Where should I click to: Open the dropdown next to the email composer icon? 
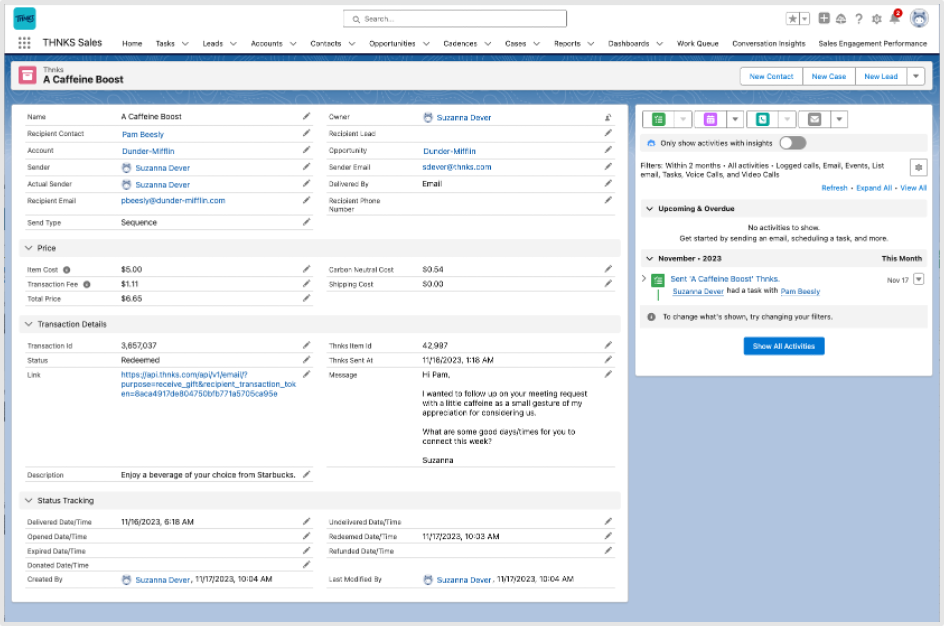pyautogui.click(x=840, y=118)
